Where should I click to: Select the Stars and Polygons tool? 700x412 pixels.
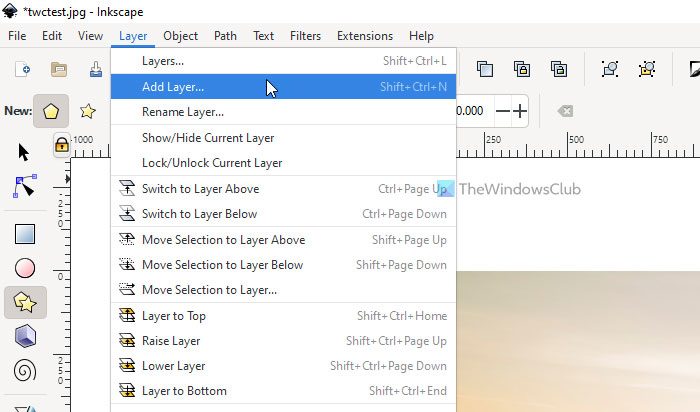tap(25, 302)
